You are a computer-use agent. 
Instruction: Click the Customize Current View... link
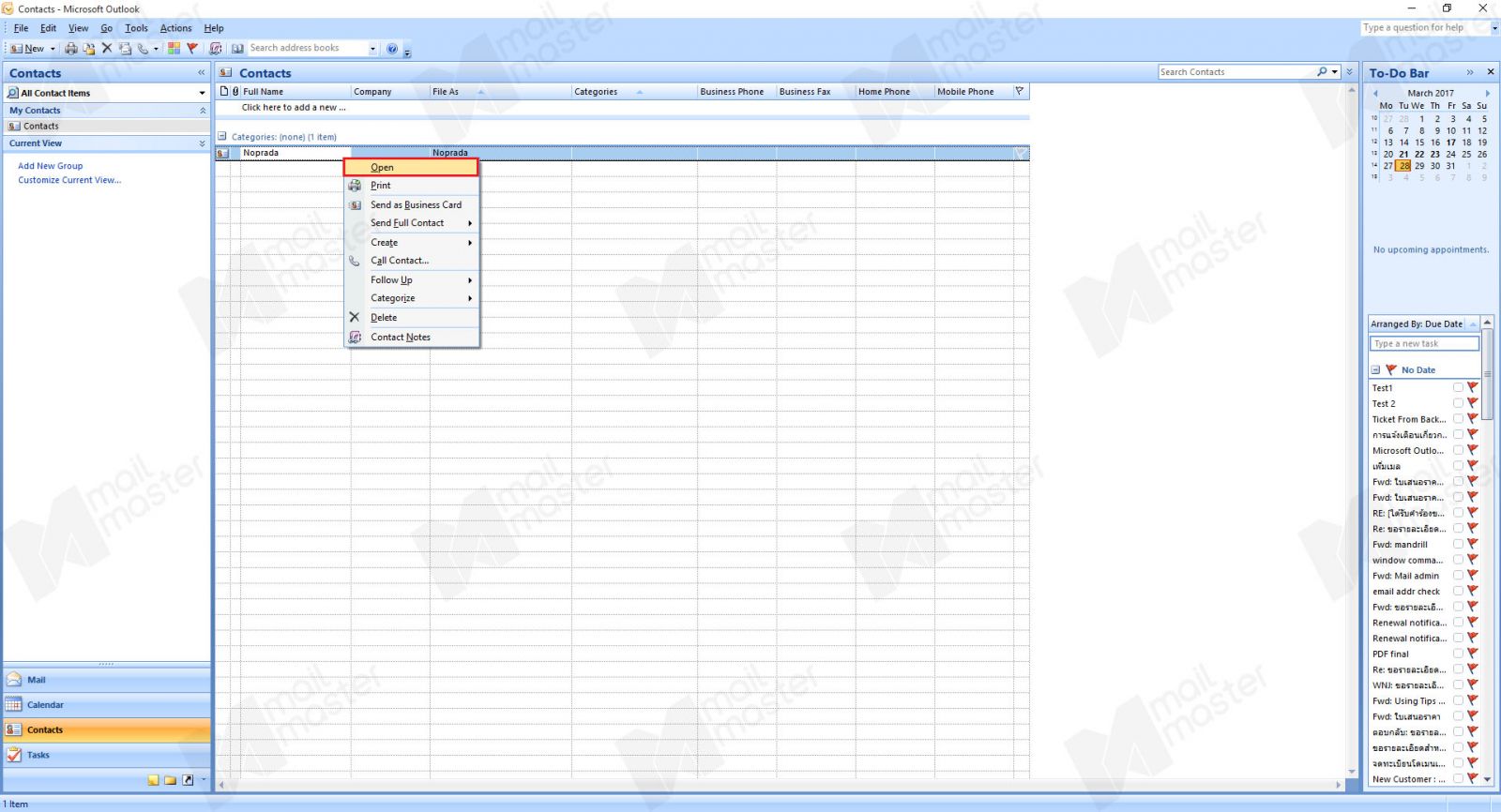tap(69, 180)
